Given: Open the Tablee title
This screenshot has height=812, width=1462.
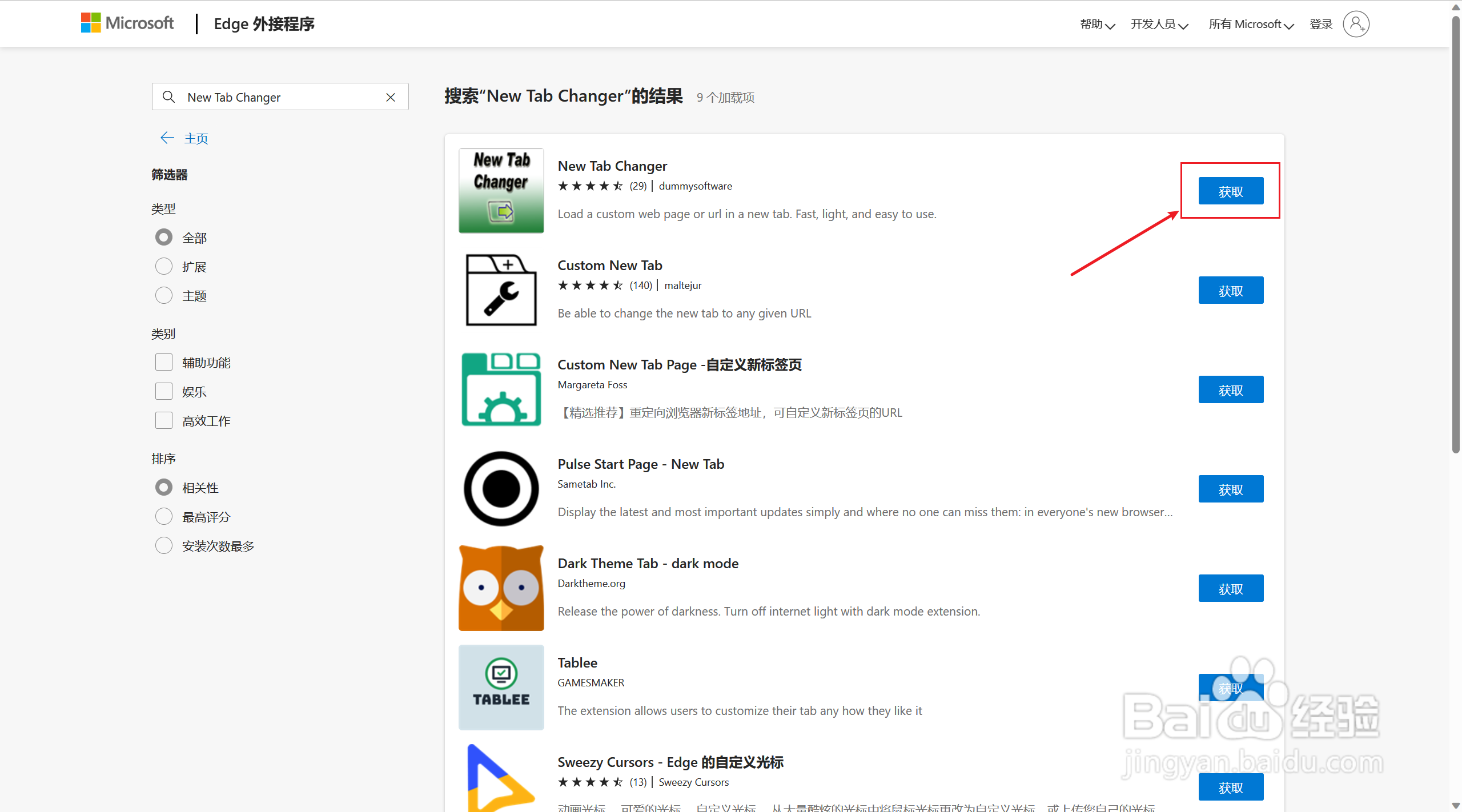Looking at the screenshot, I should click(577, 662).
